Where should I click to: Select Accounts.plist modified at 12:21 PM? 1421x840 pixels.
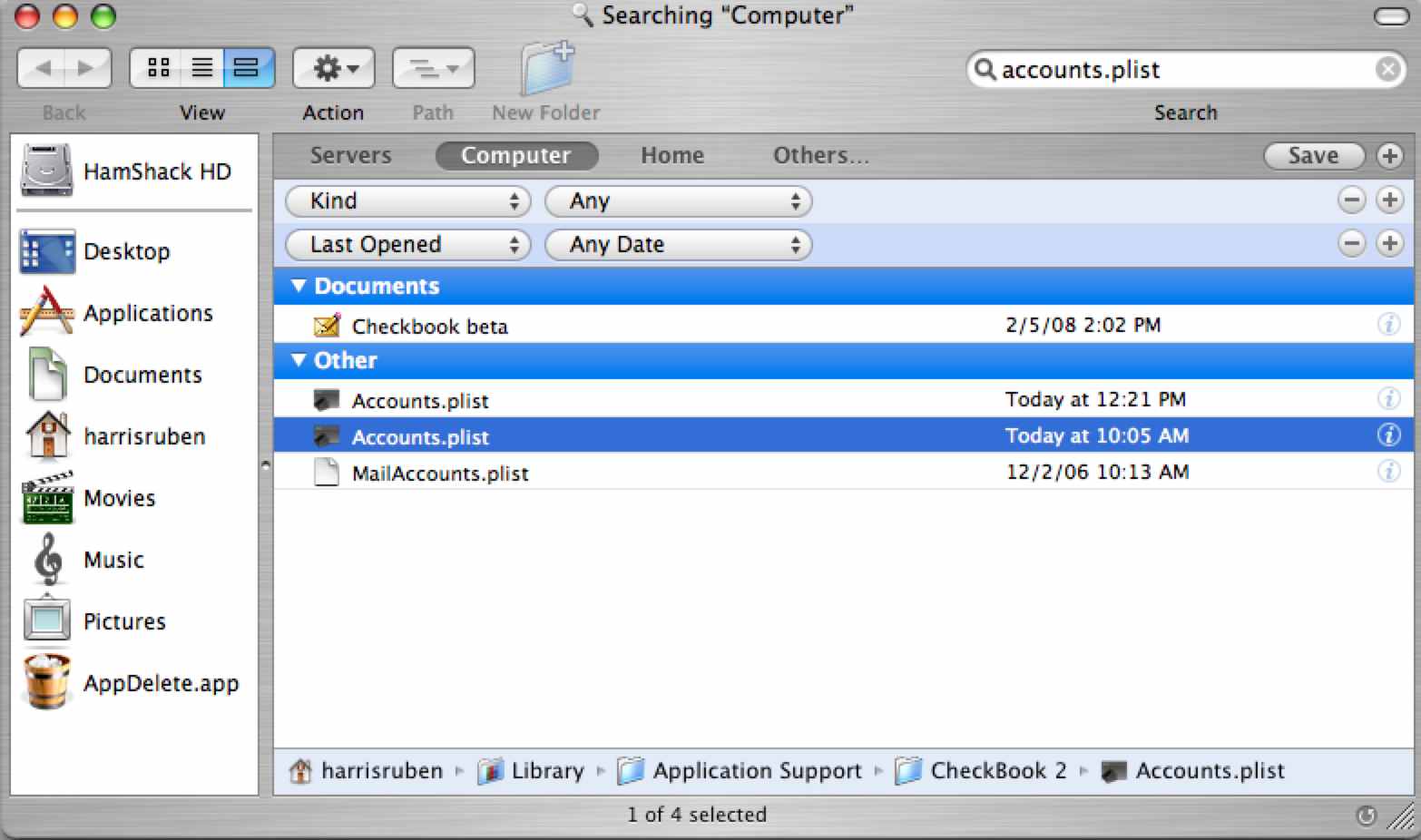click(844, 399)
